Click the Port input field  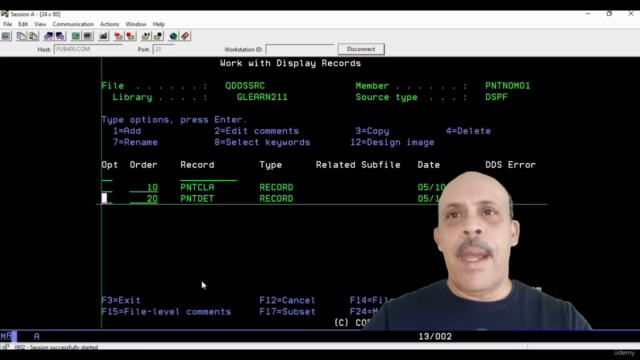(x=163, y=49)
